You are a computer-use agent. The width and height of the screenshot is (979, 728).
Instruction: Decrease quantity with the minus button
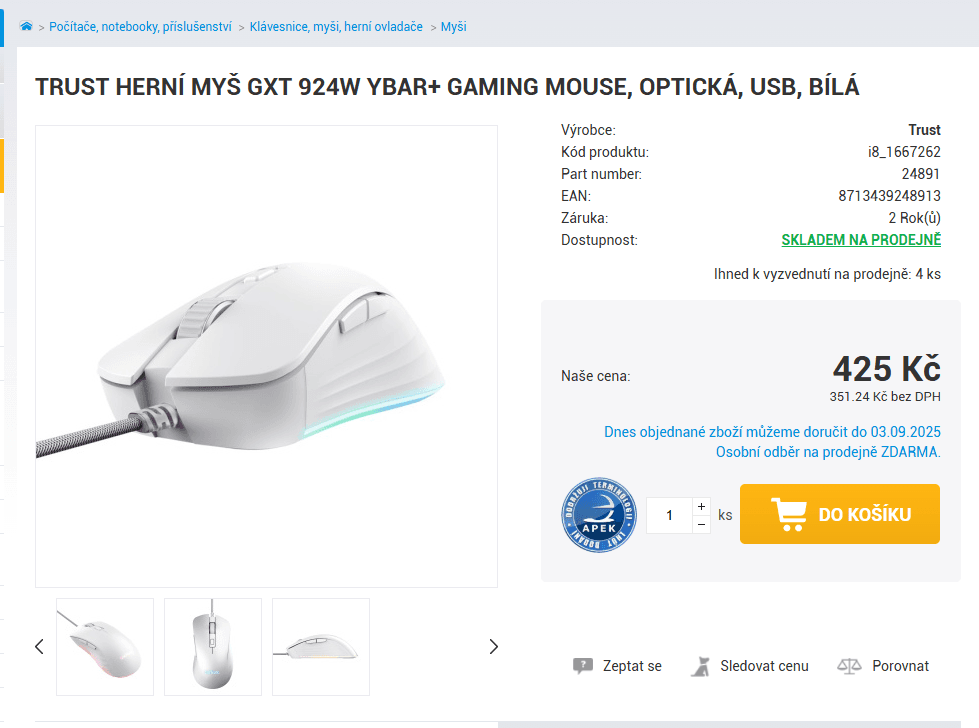701,524
